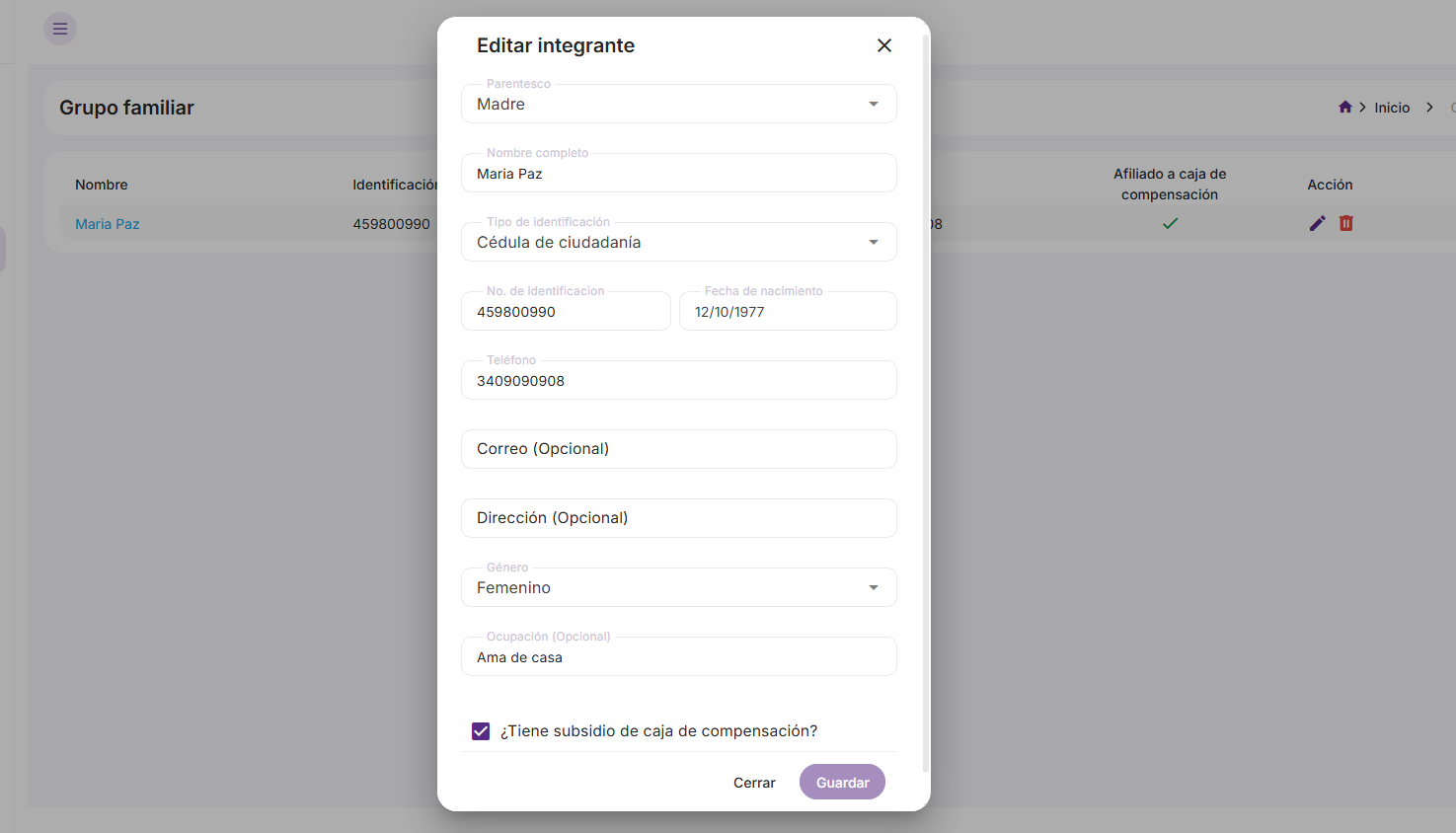Image resolution: width=1456 pixels, height=833 pixels.
Task: Click the Afiliado a caja de compensación header
Action: 1170,185
